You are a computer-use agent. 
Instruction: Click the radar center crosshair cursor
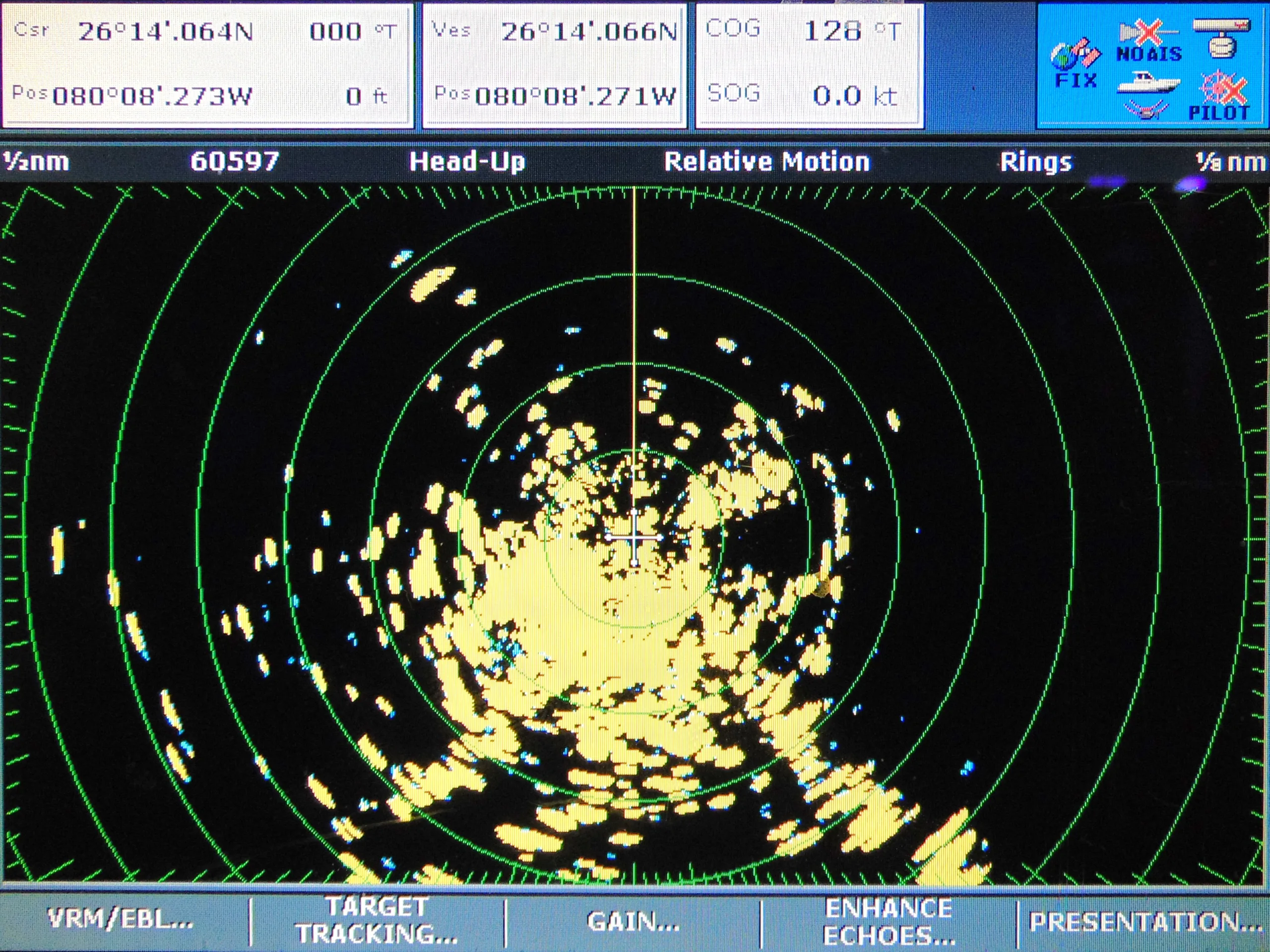pos(634,537)
